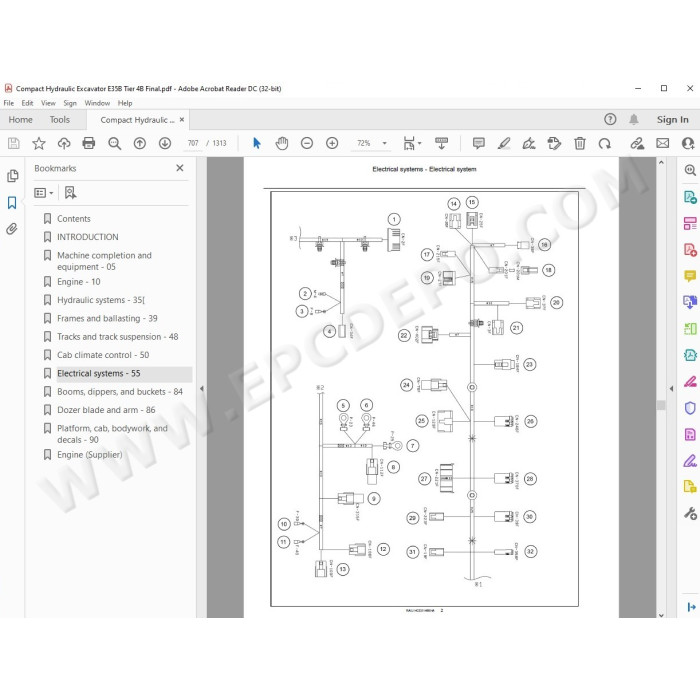Image resolution: width=700 pixels, height=700 pixels.
Task: Open the Window menu
Action: [x=97, y=103]
